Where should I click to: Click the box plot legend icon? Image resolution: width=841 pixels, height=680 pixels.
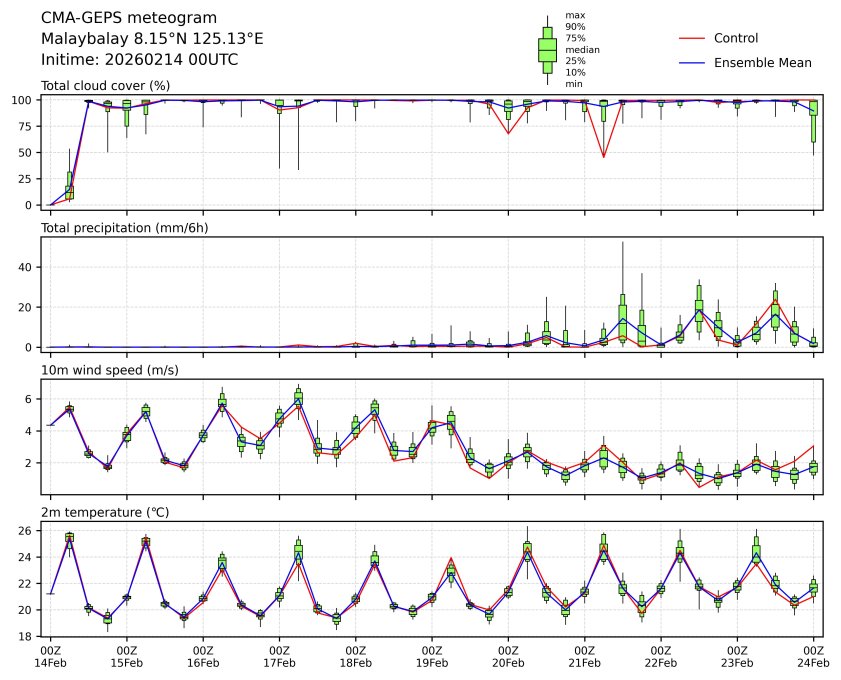547,50
